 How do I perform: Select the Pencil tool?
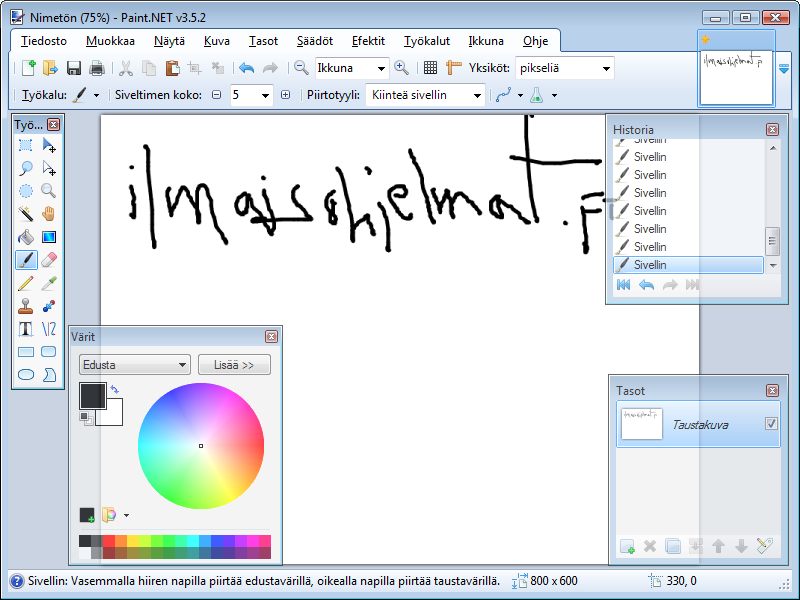click(26, 283)
